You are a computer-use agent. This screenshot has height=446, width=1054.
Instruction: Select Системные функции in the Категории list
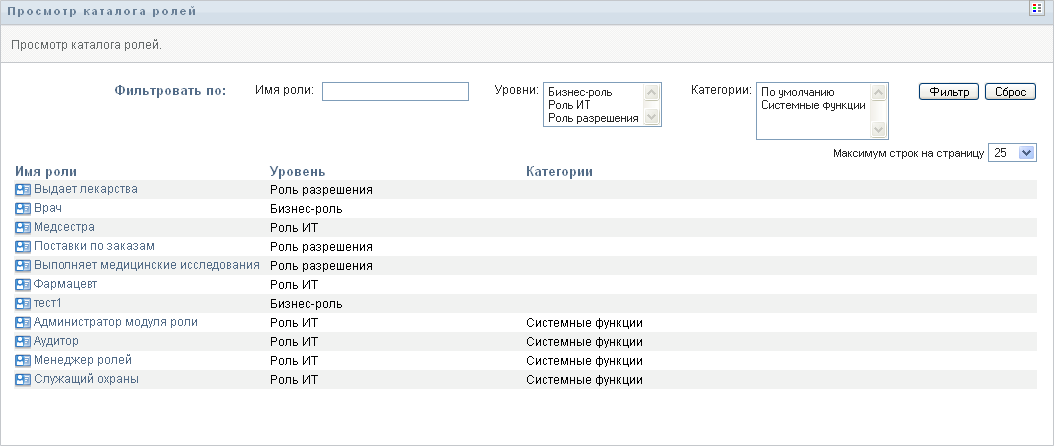tap(813, 105)
